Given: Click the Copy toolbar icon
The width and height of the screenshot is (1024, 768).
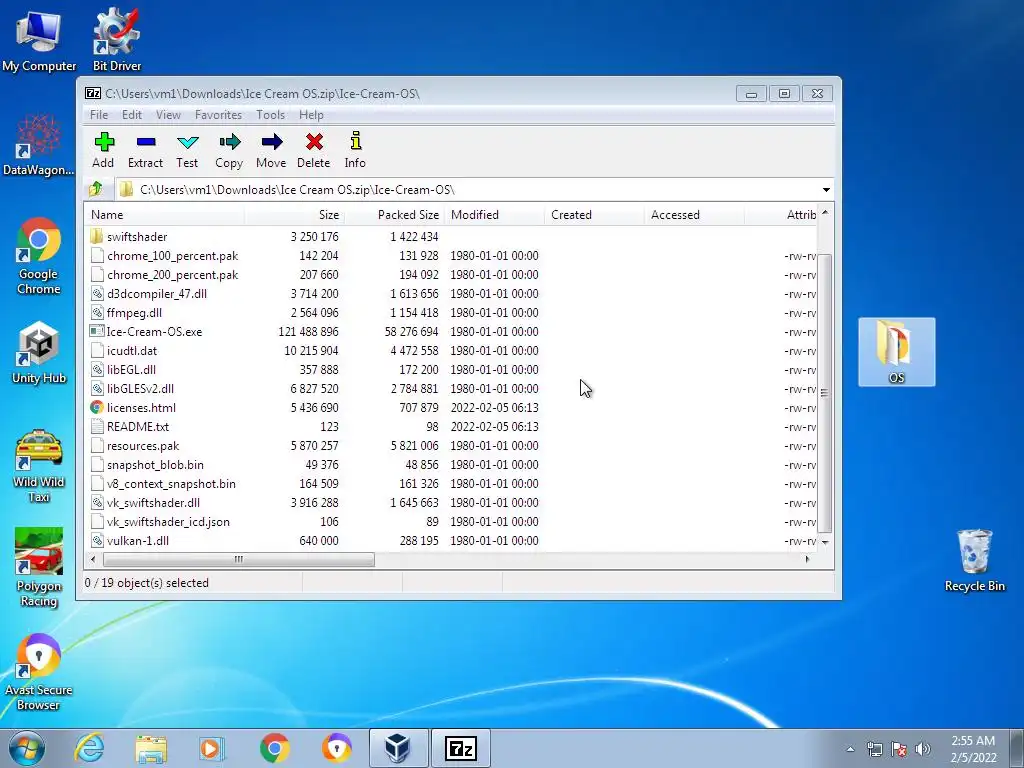Looking at the screenshot, I should pyautogui.click(x=229, y=150).
